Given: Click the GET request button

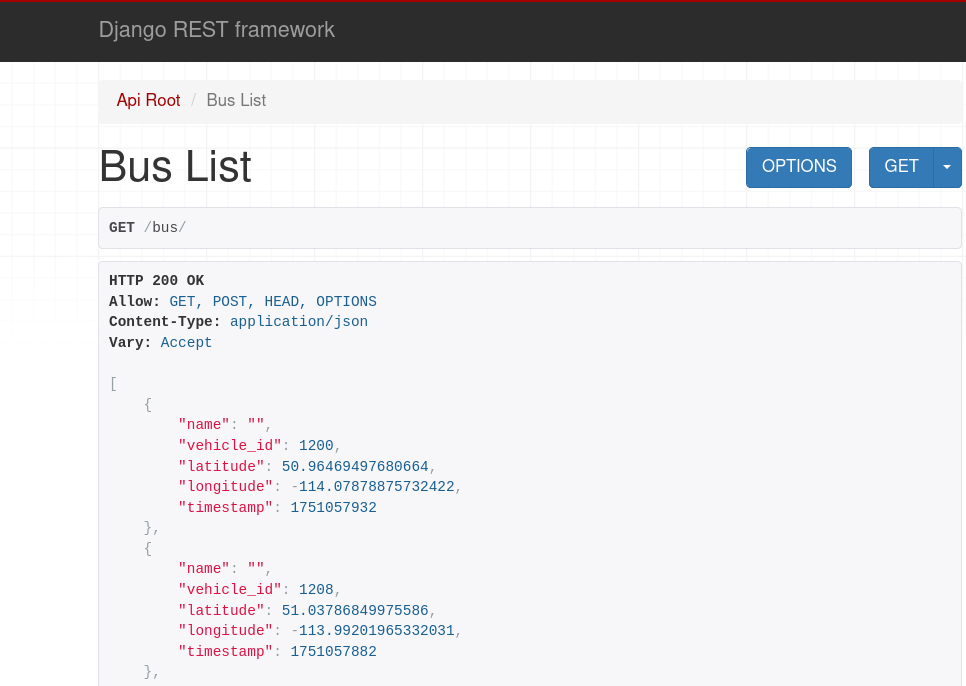Looking at the screenshot, I should click(x=900, y=167).
